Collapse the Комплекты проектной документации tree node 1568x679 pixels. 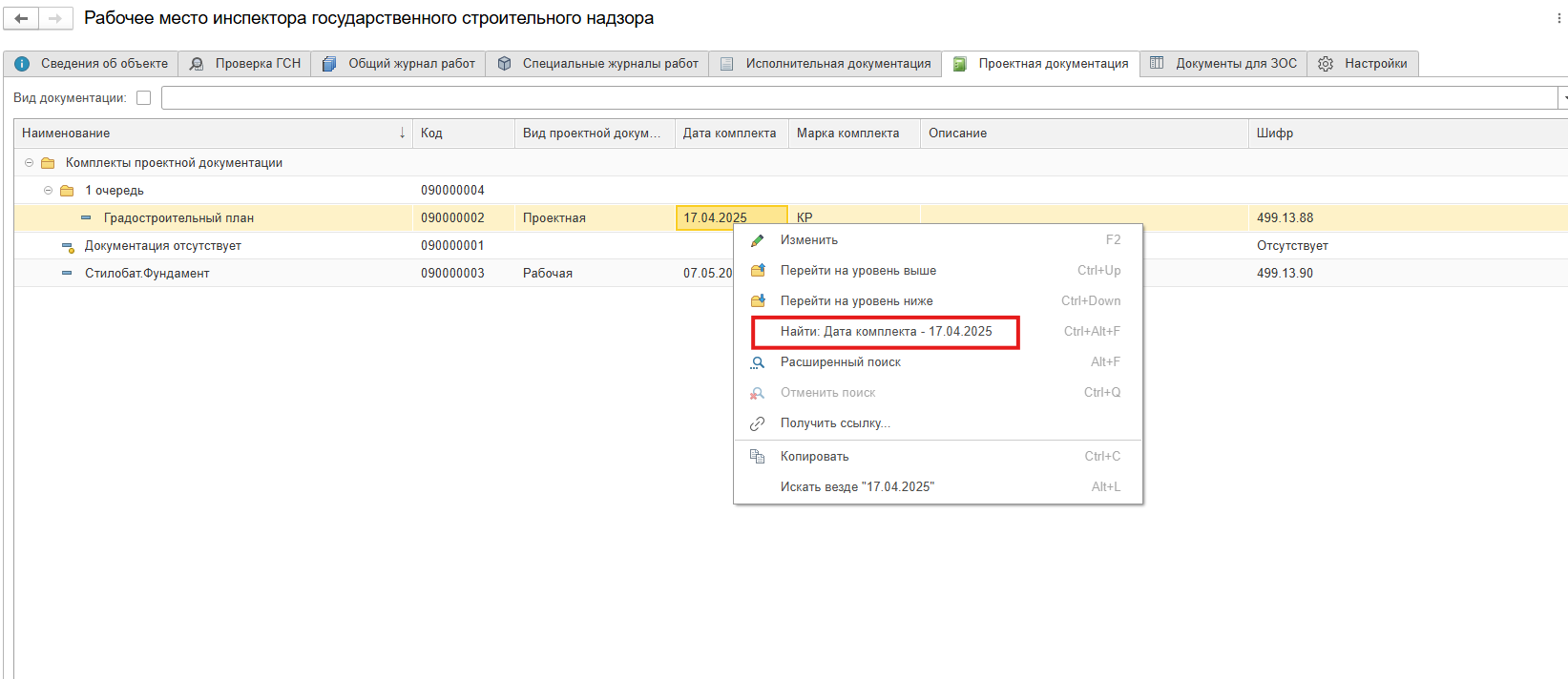point(30,163)
